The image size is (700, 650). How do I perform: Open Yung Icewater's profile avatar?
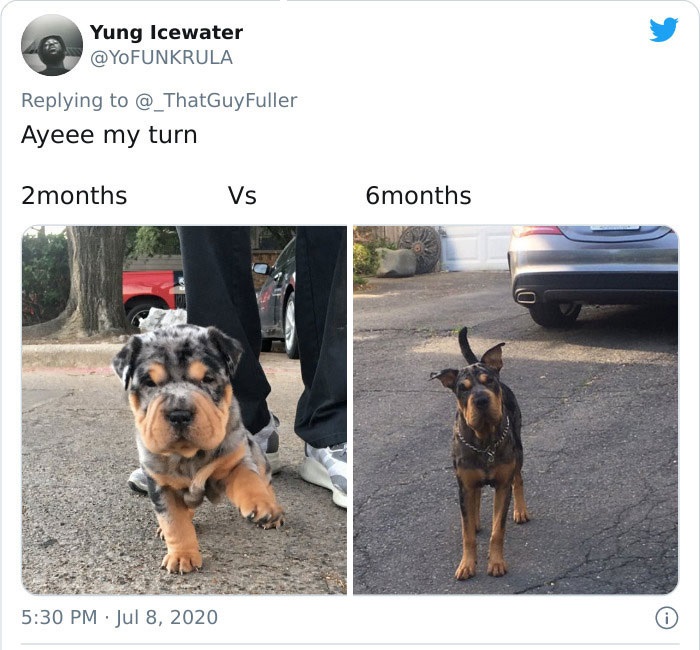coord(52,45)
